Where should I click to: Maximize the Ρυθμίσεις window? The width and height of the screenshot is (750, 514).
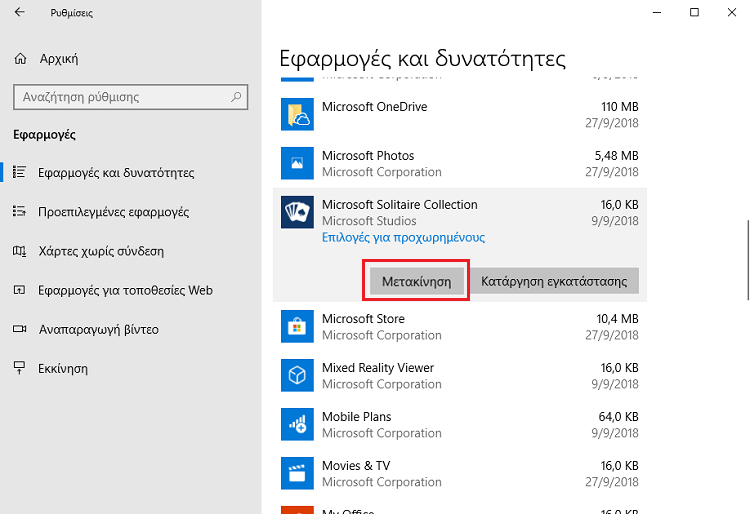click(x=694, y=12)
